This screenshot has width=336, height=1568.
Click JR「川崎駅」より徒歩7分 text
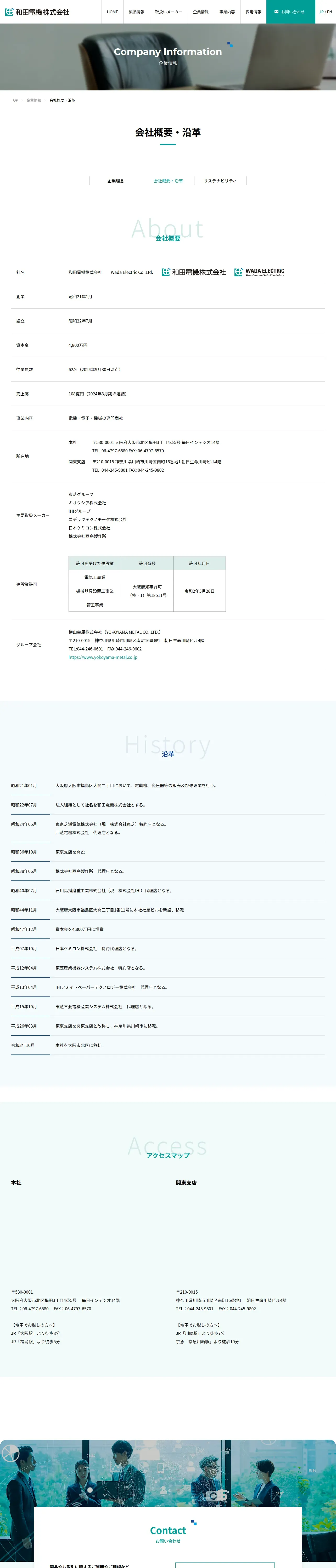pyautogui.click(x=200, y=1333)
